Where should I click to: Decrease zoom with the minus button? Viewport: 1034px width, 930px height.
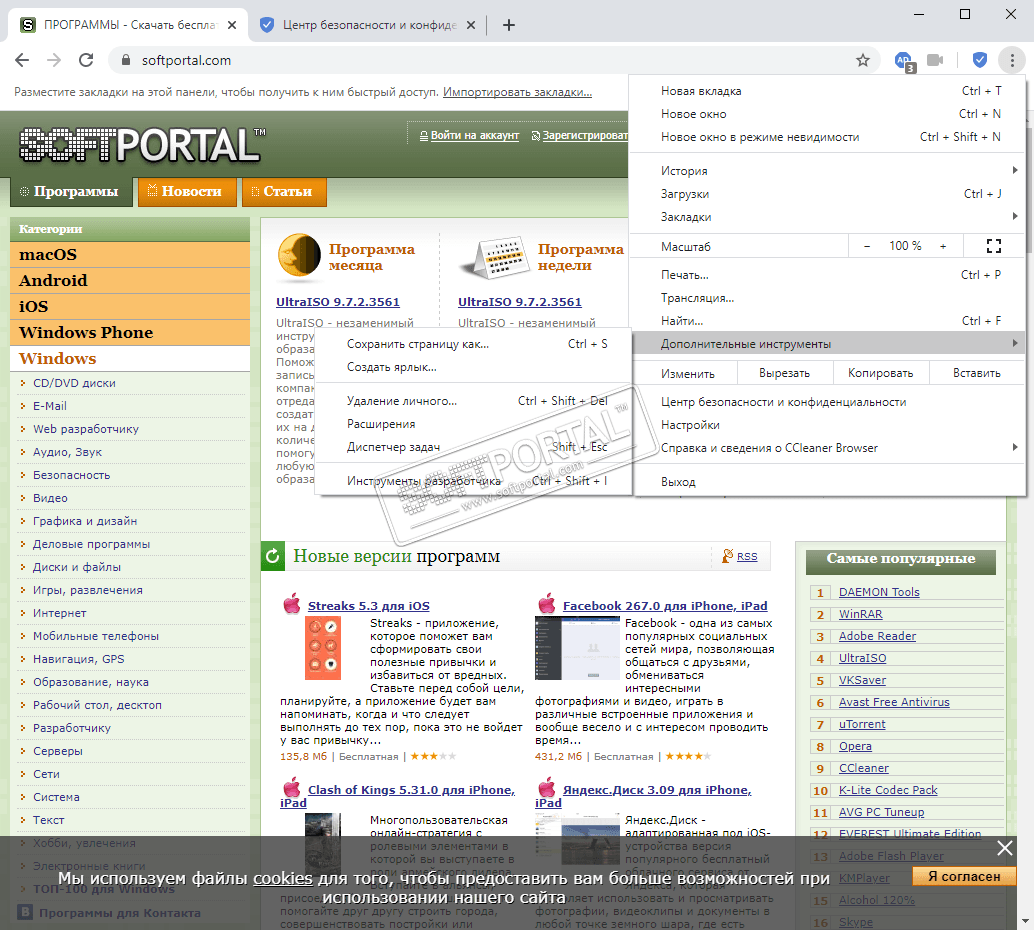867,246
